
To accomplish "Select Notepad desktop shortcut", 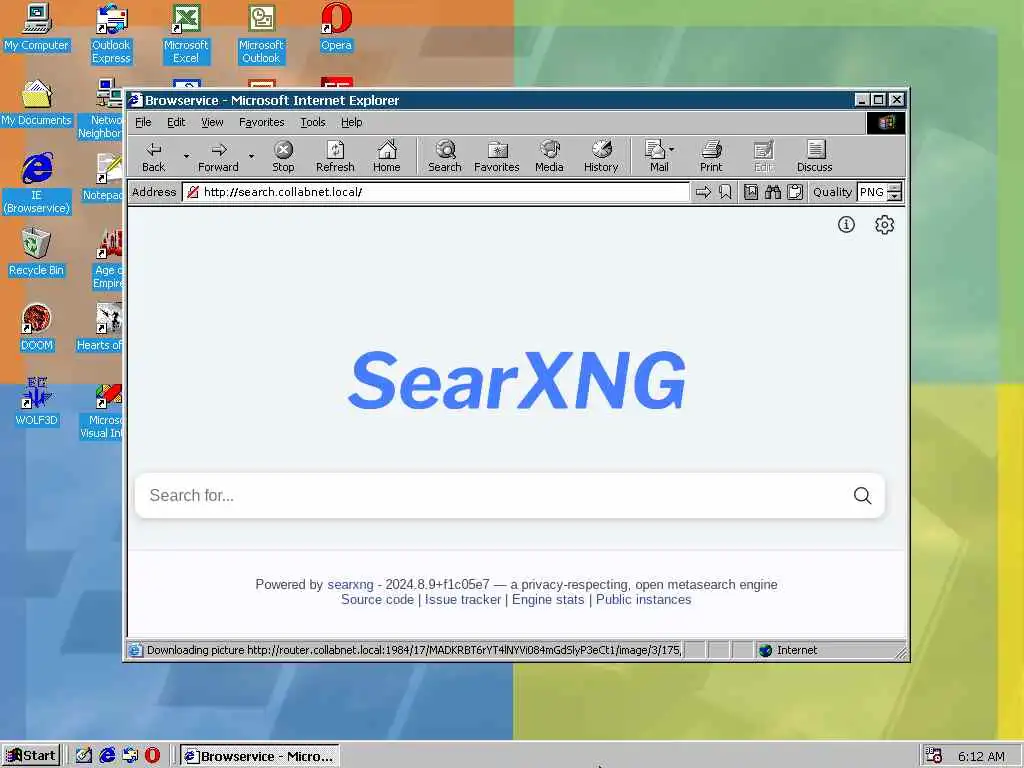I will [104, 178].
